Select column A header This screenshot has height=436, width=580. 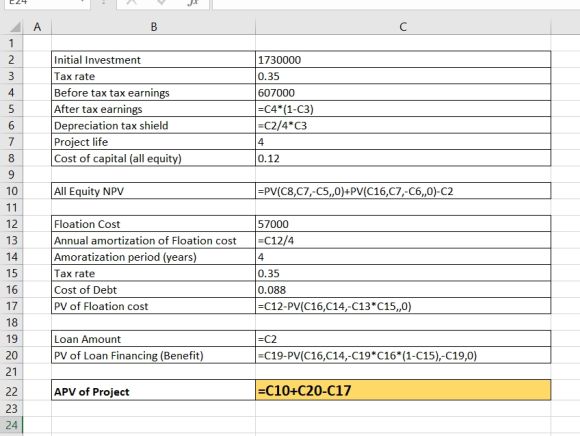(x=37, y=27)
